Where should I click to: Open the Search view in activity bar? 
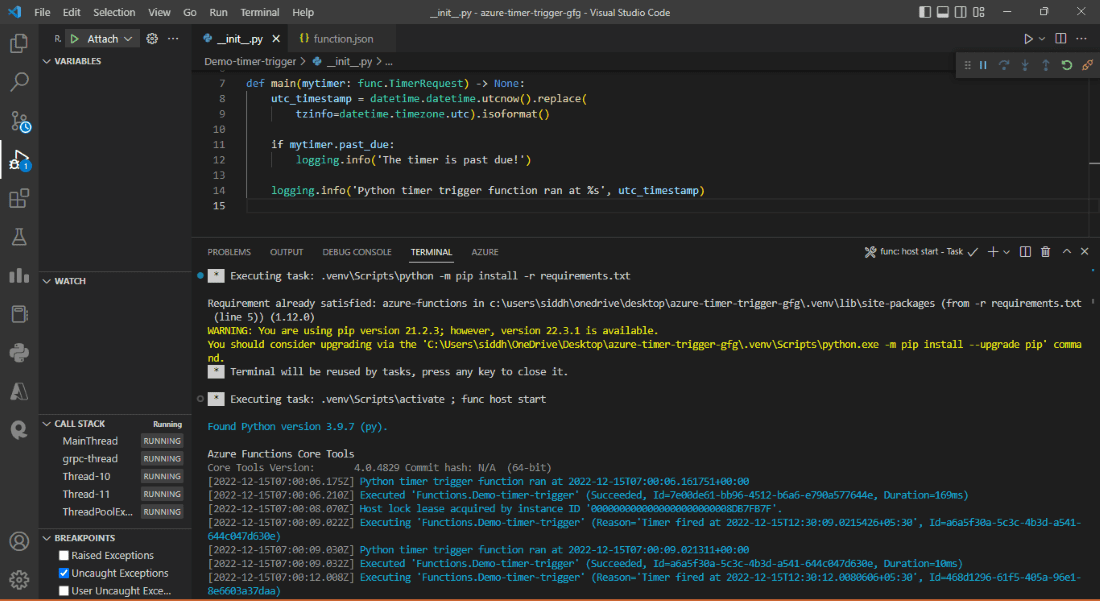coord(19,82)
